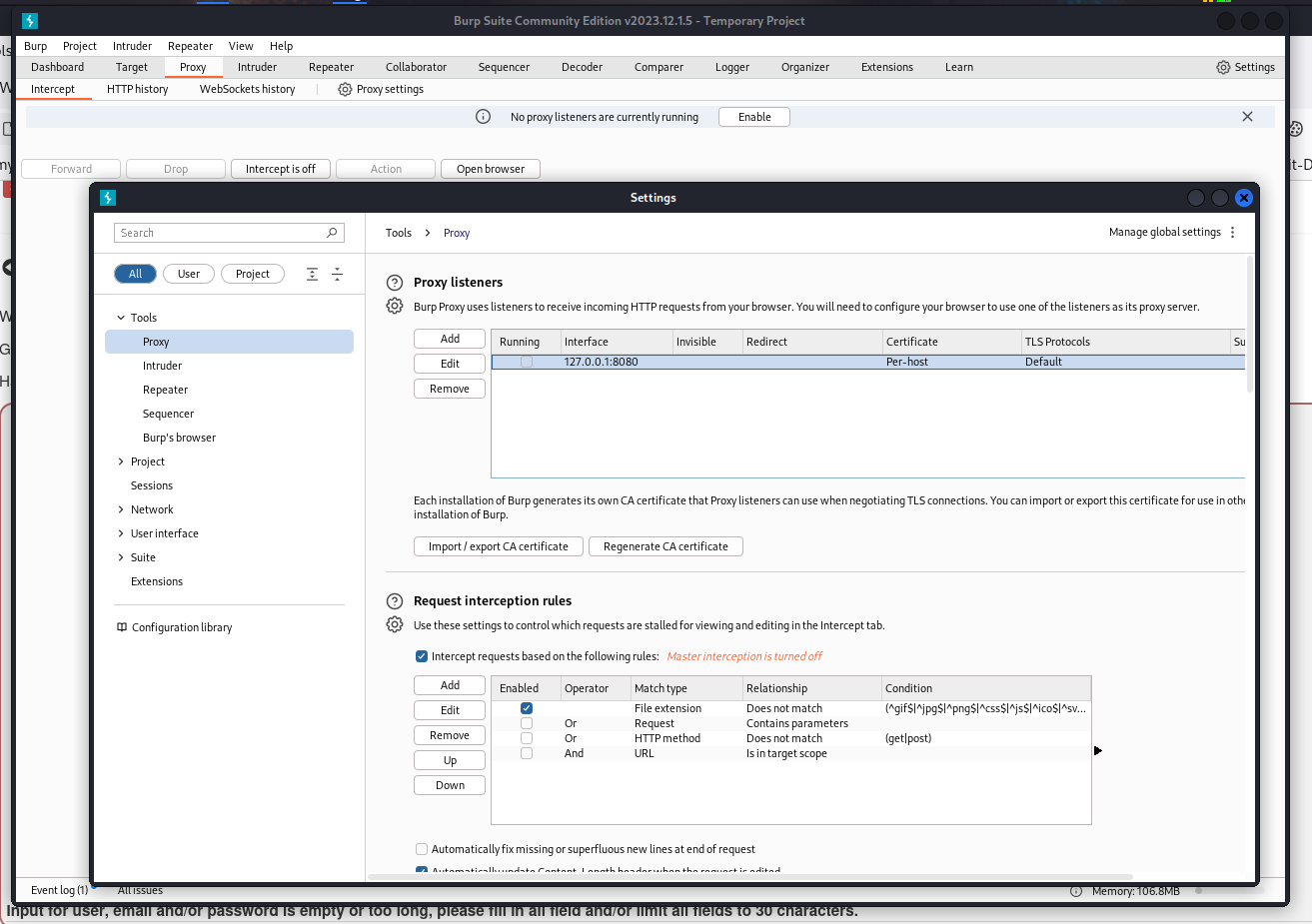Collapse the Tools tree section
Screen dimensions: 1312x924
click(121, 318)
